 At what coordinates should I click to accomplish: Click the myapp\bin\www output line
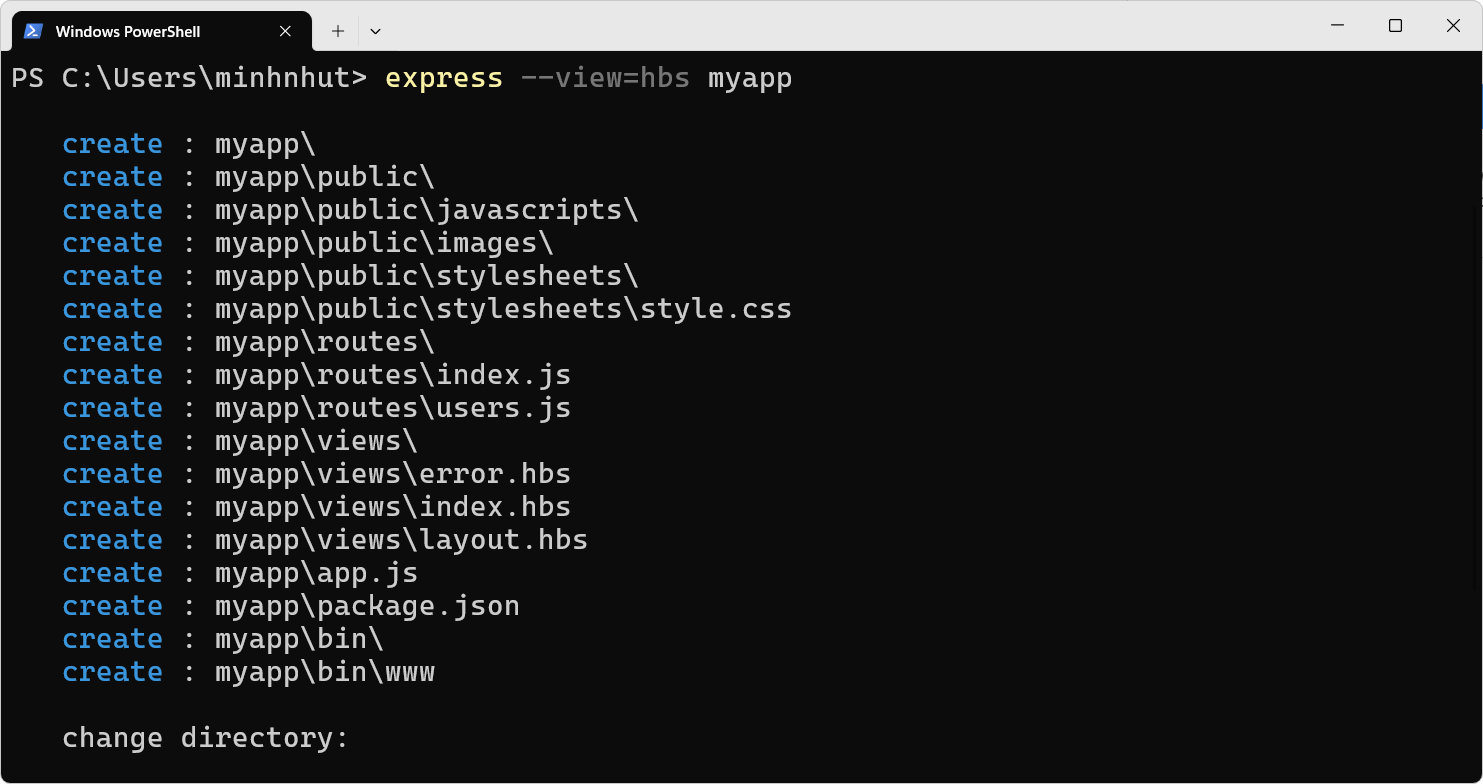[x=248, y=672]
